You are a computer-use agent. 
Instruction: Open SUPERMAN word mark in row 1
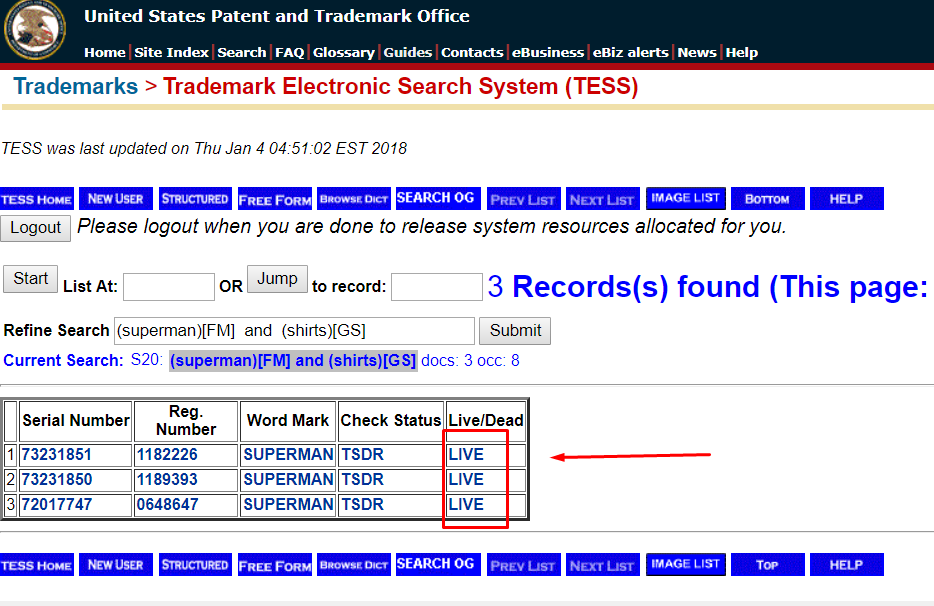click(288, 455)
